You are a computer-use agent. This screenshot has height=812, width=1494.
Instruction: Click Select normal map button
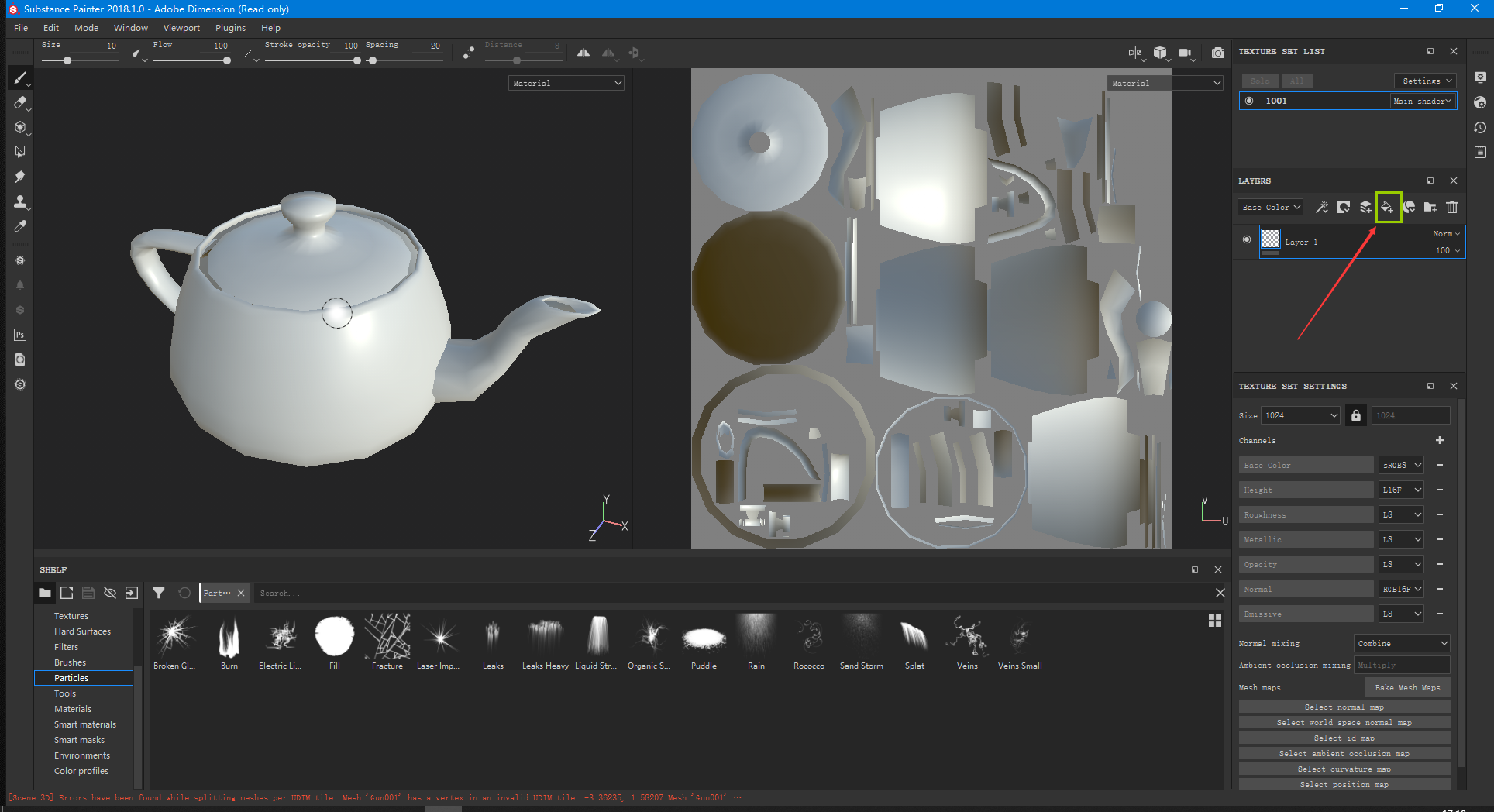point(1344,707)
